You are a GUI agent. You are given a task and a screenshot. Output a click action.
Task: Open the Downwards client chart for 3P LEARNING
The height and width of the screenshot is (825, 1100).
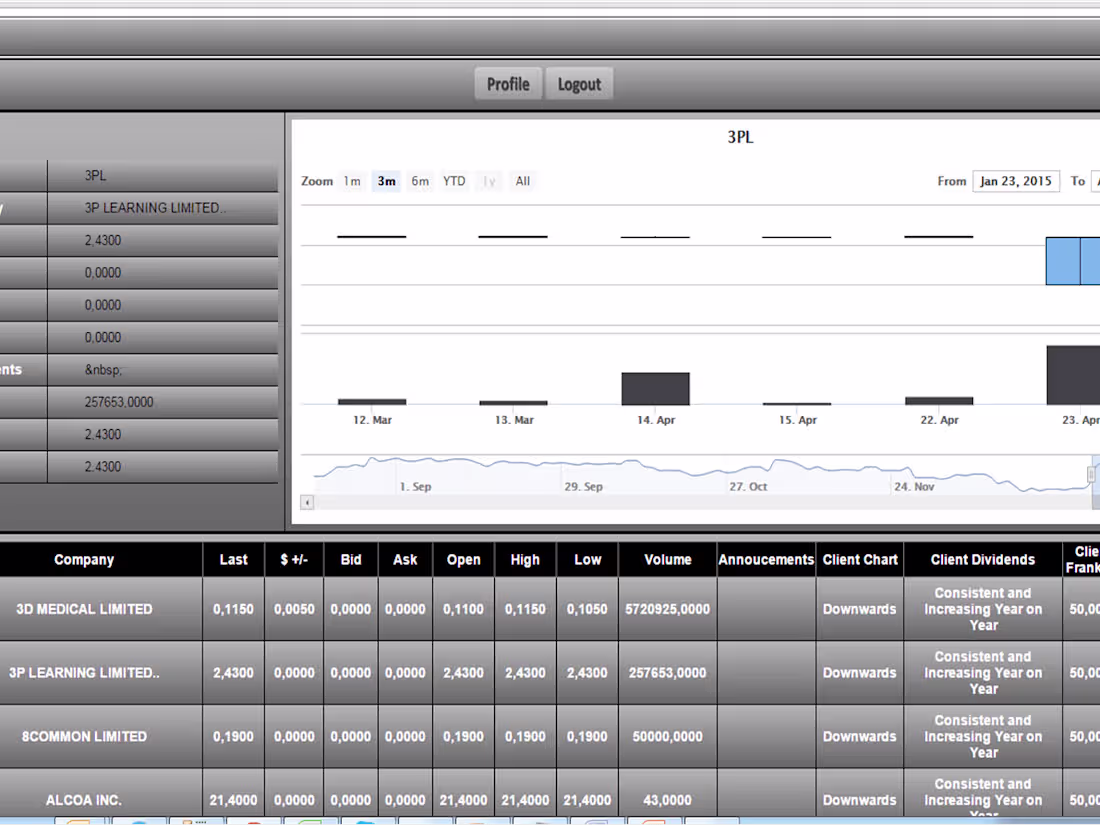tap(859, 672)
